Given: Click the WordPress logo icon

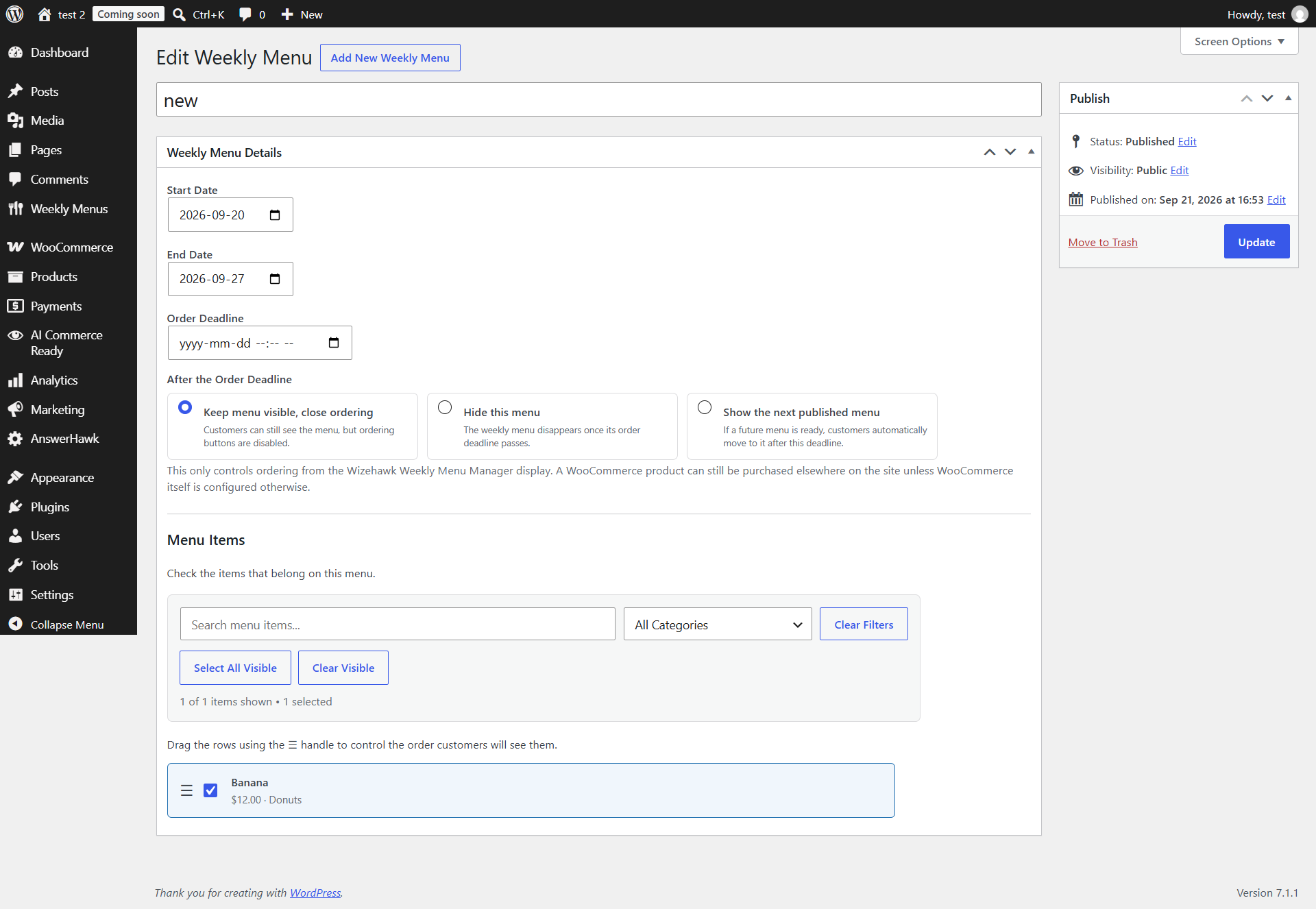Looking at the screenshot, I should click(x=14, y=14).
